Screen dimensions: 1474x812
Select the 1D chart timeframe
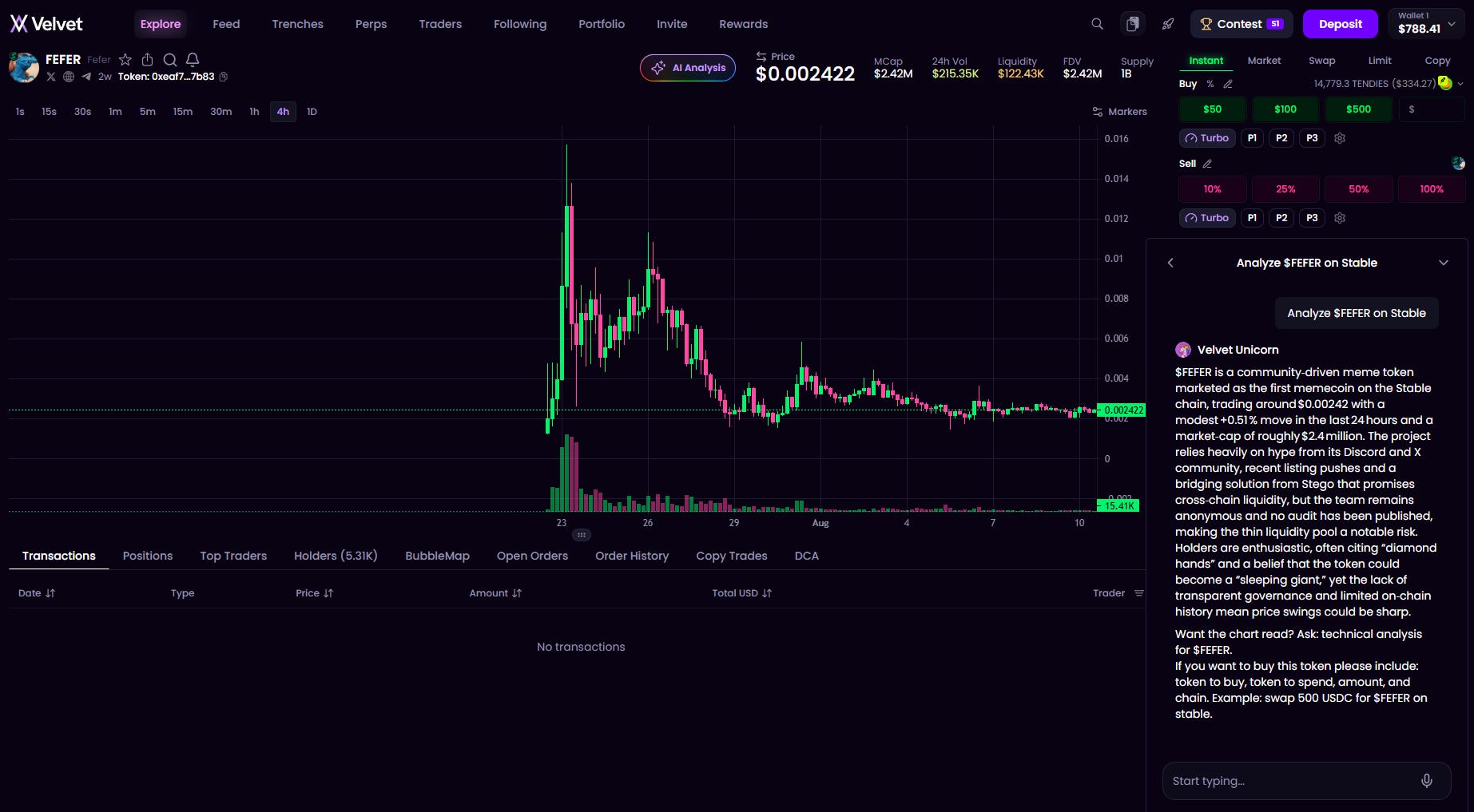coord(312,112)
